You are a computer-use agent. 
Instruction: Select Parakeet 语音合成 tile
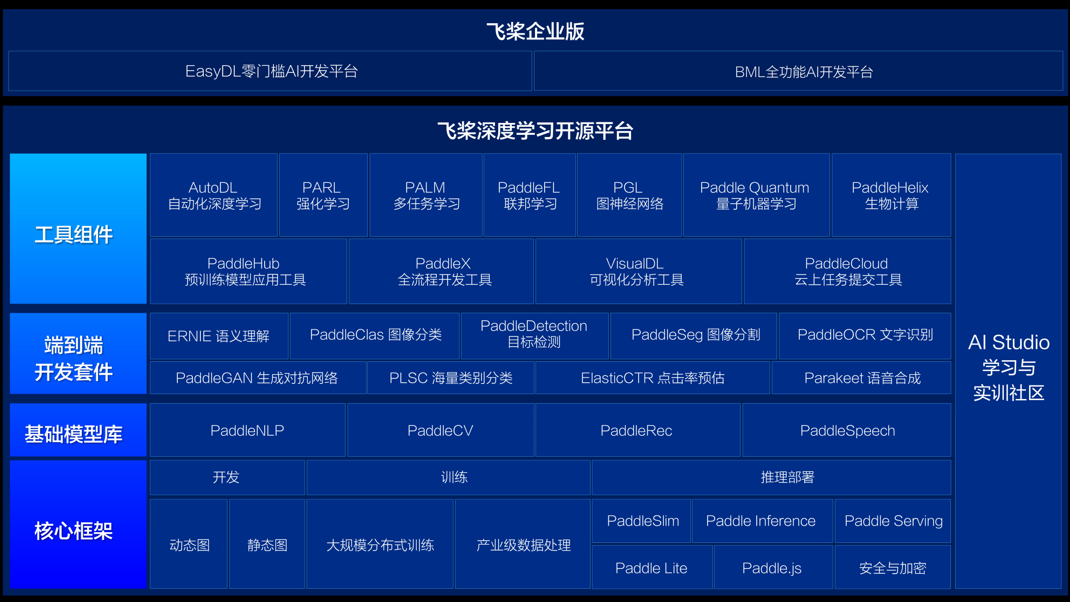[861, 378]
